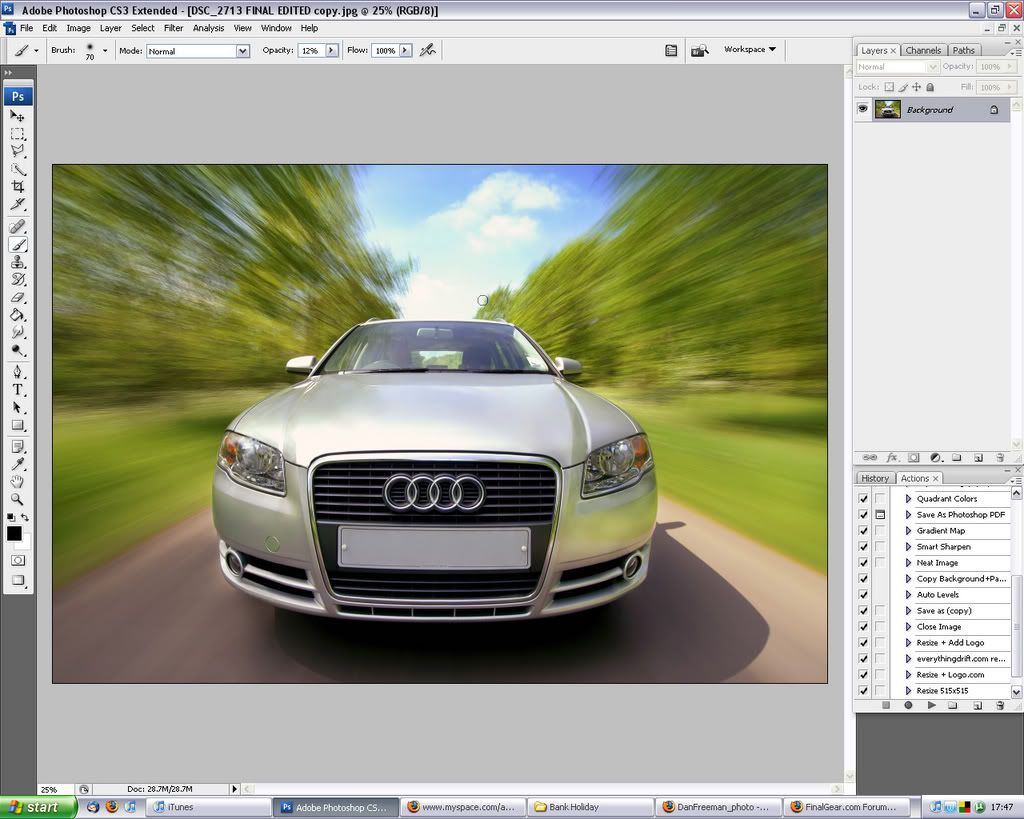Select the Rectangular Marquee tool

pyautogui.click(x=18, y=134)
